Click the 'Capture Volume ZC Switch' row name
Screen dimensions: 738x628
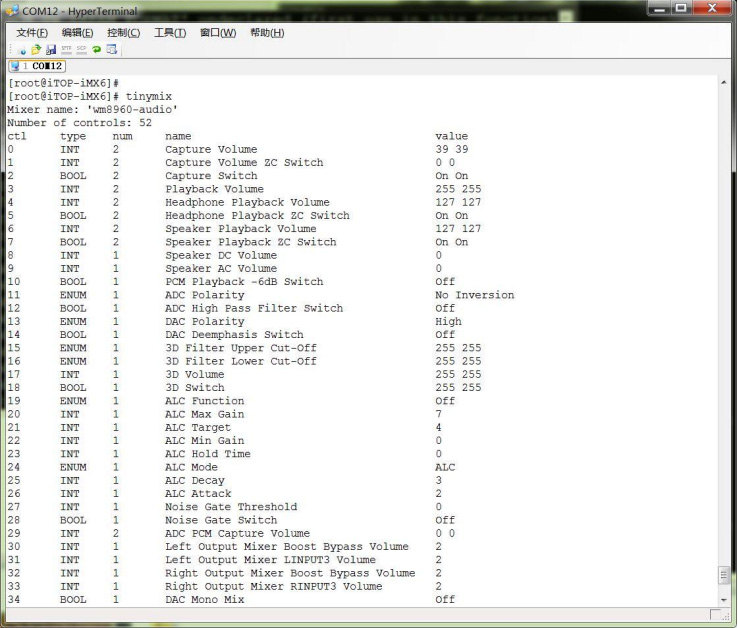[x=244, y=162]
